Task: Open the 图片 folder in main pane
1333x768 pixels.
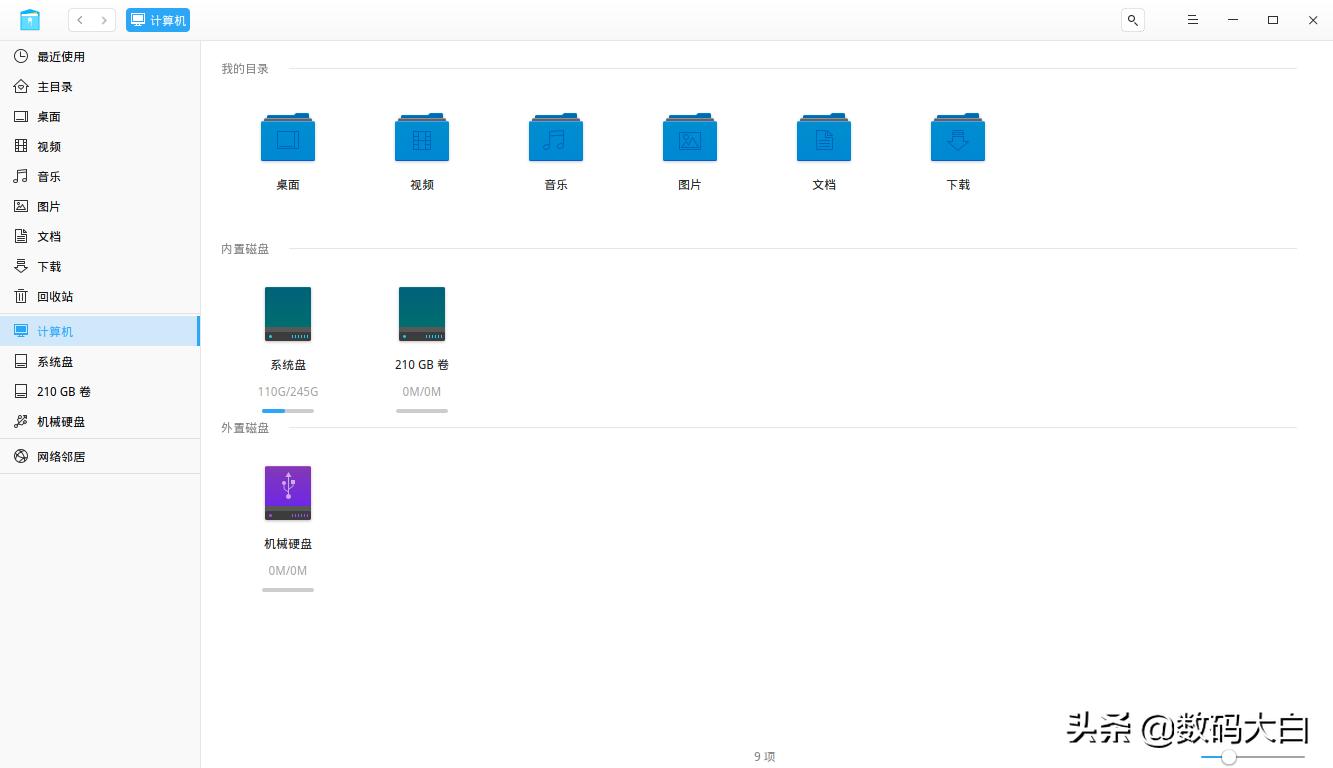Action: (x=690, y=138)
